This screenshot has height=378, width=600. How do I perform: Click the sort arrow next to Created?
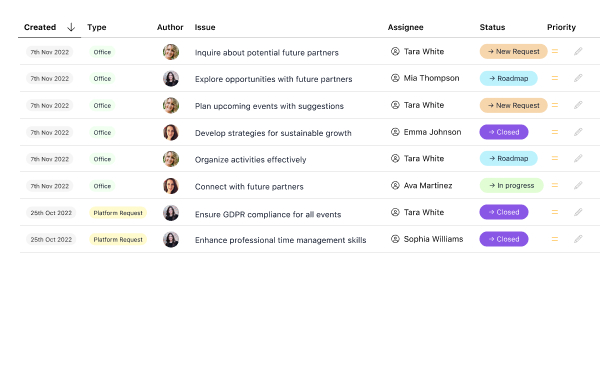point(71,27)
